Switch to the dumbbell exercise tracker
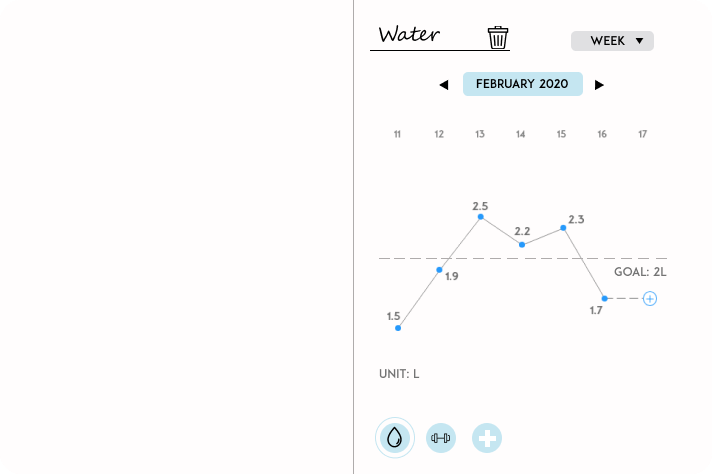This screenshot has height=474, width=712. (x=441, y=437)
